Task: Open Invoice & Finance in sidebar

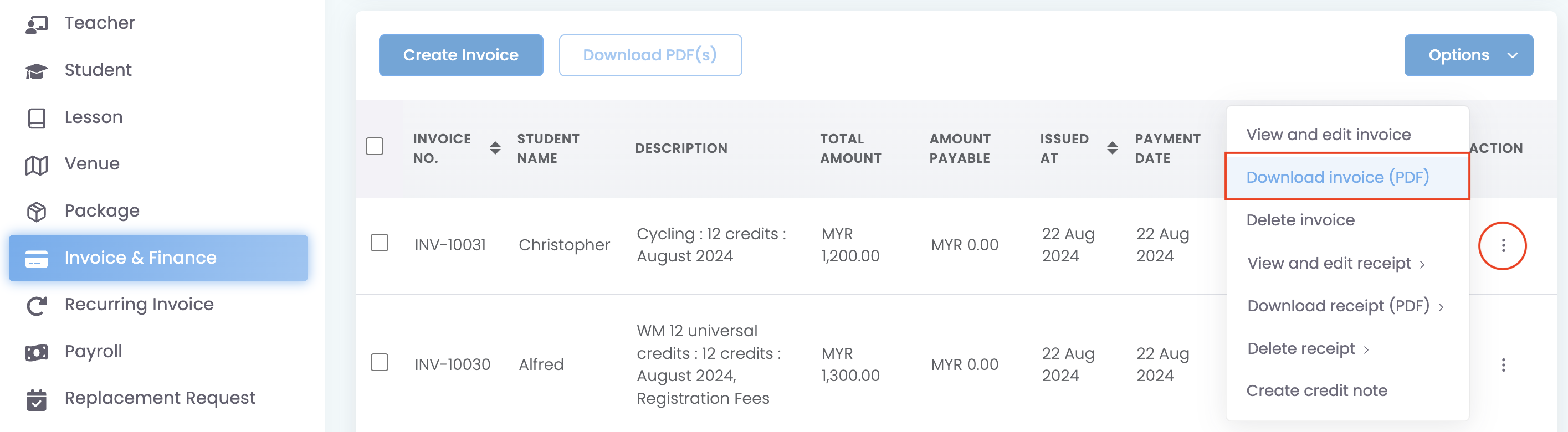Action: click(x=158, y=258)
